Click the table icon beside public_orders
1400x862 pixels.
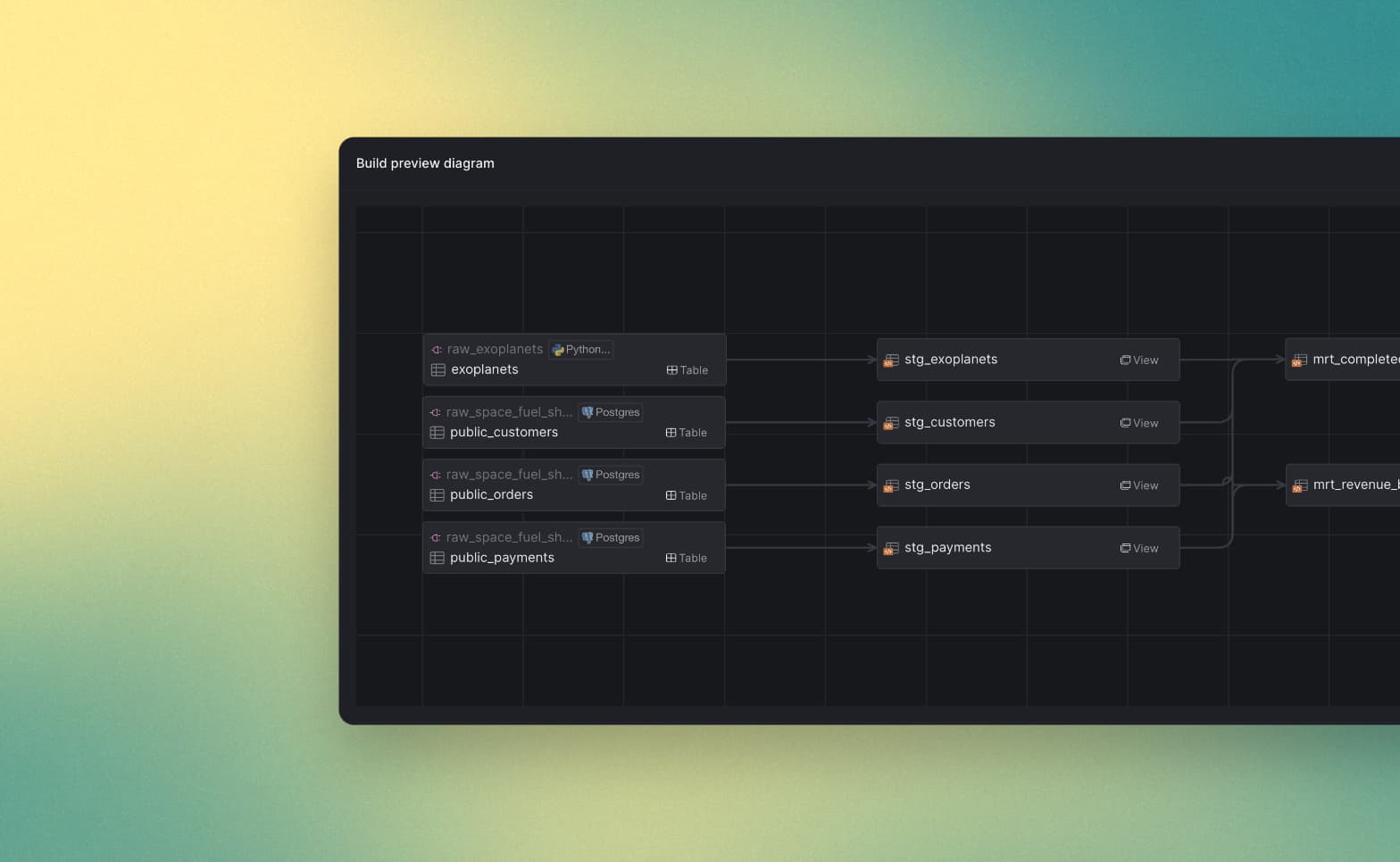pyautogui.click(x=437, y=495)
